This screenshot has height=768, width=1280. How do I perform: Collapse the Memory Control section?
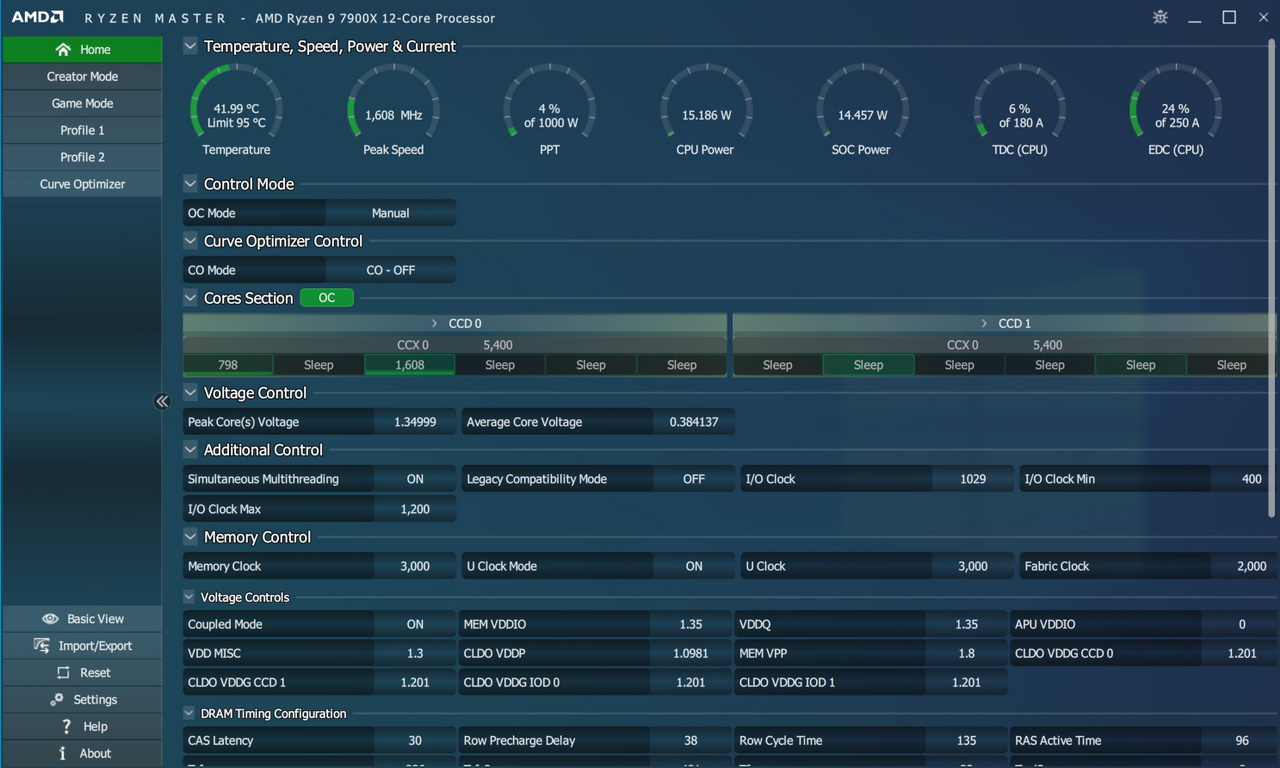point(191,537)
